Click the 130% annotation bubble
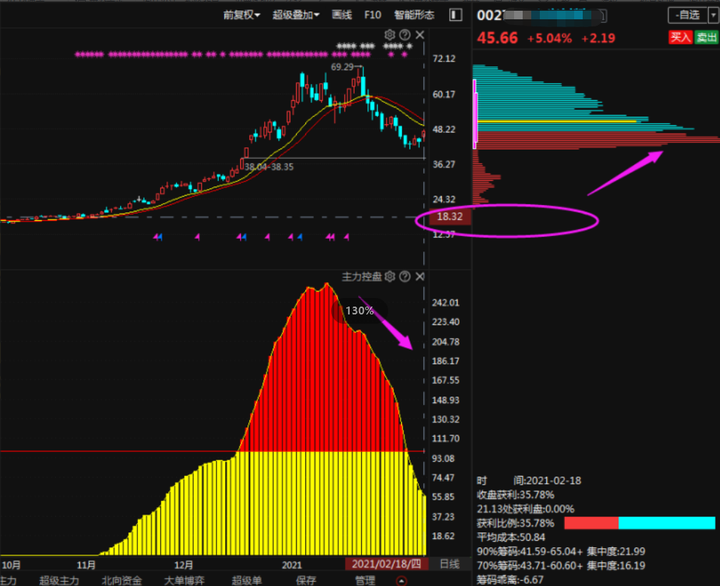 (x=360, y=311)
